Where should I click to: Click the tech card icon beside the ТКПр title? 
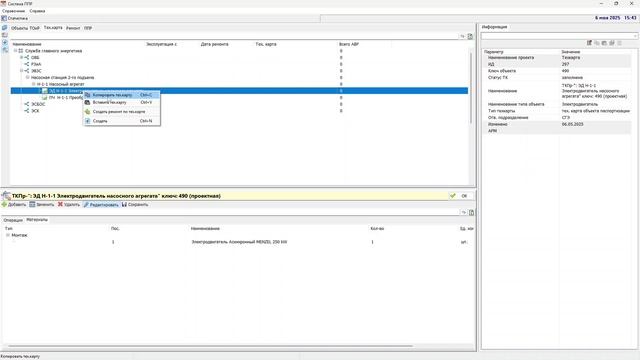[x=6, y=196]
